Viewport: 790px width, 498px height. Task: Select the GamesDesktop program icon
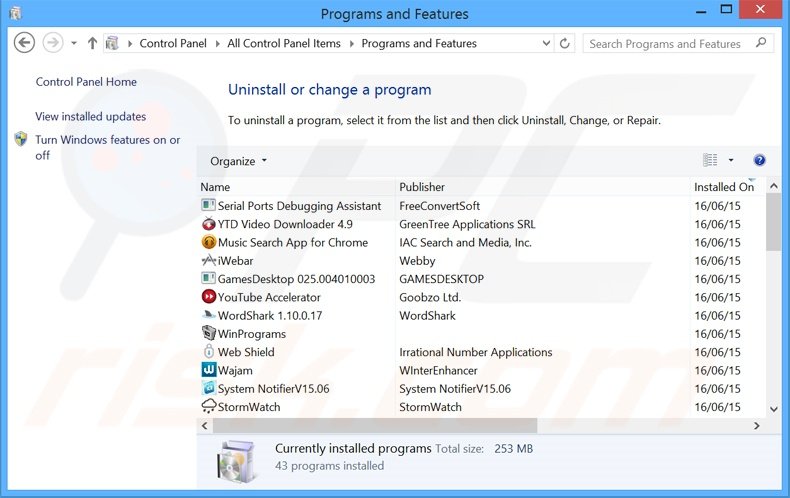tap(208, 278)
